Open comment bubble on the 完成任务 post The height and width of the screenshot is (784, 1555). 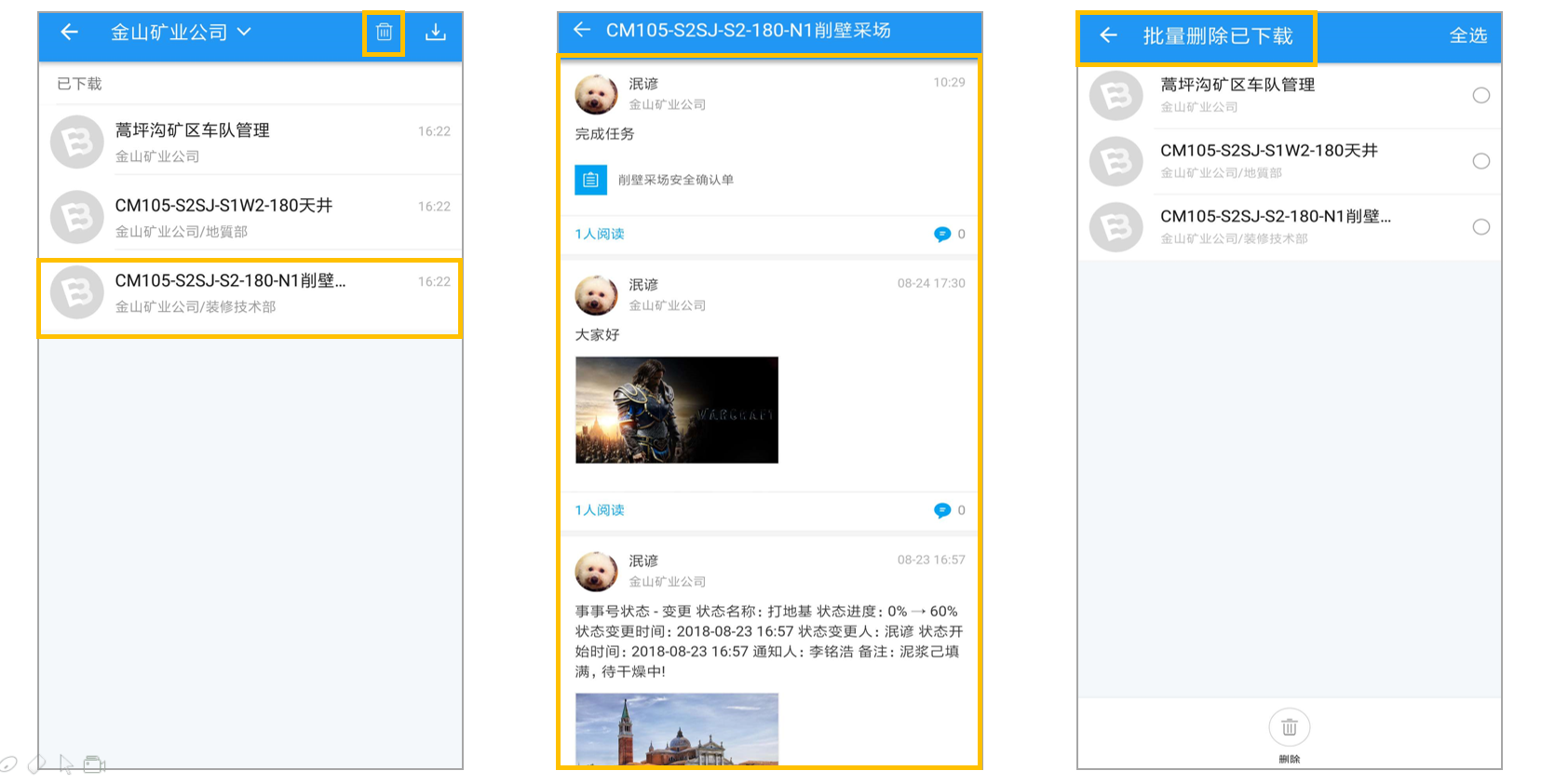942,234
